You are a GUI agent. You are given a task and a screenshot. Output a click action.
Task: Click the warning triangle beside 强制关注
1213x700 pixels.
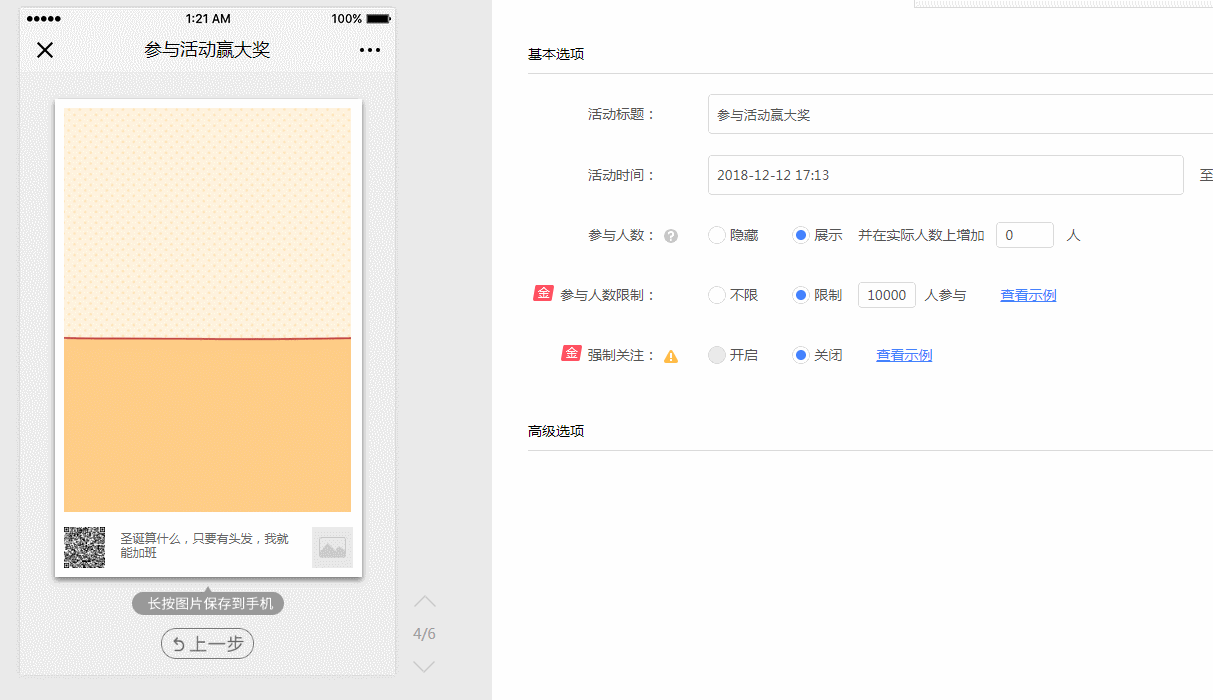(x=671, y=356)
